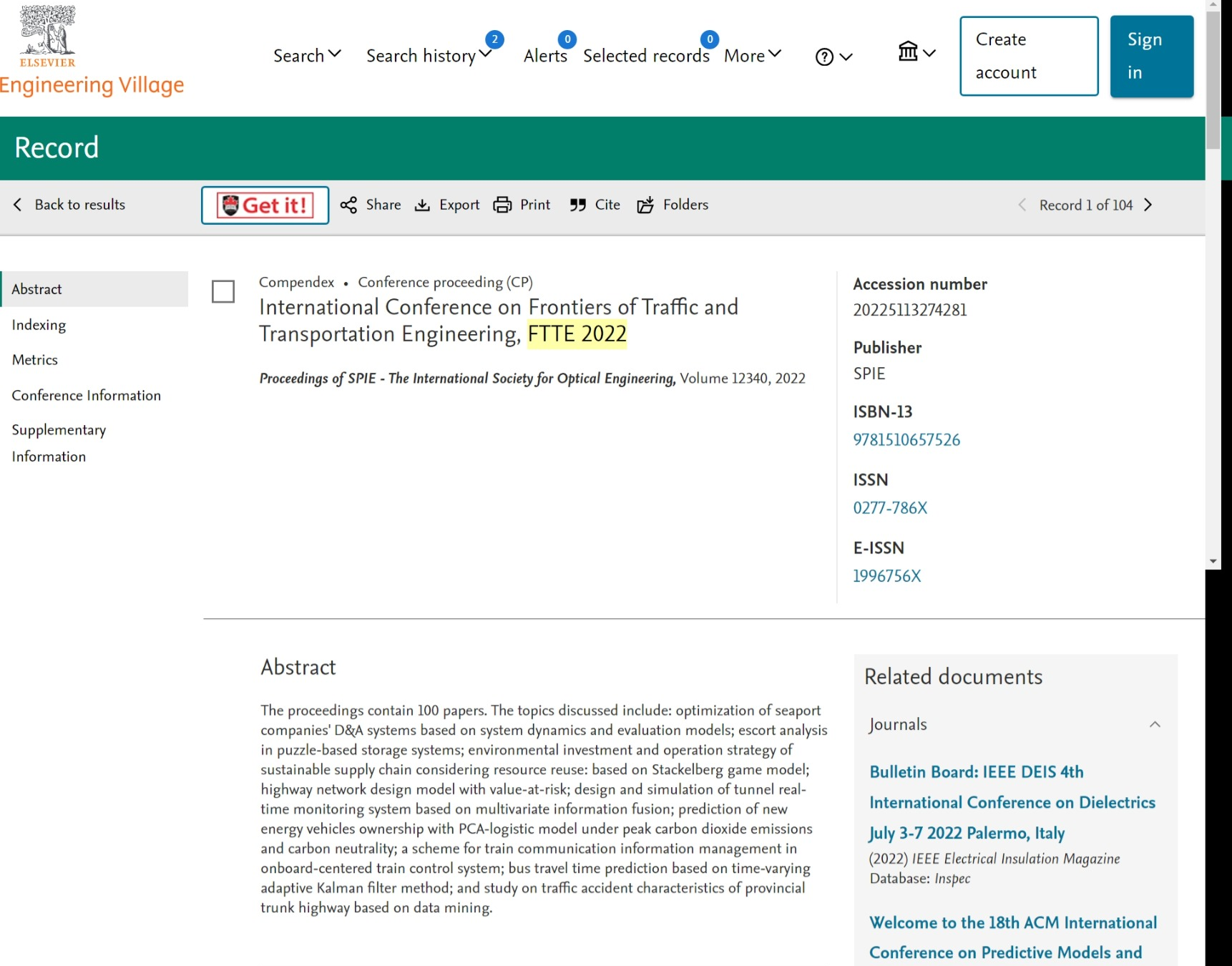This screenshot has height=966, width=1232.
Task: Jump to the Indexing section
Action: (39, 325)
